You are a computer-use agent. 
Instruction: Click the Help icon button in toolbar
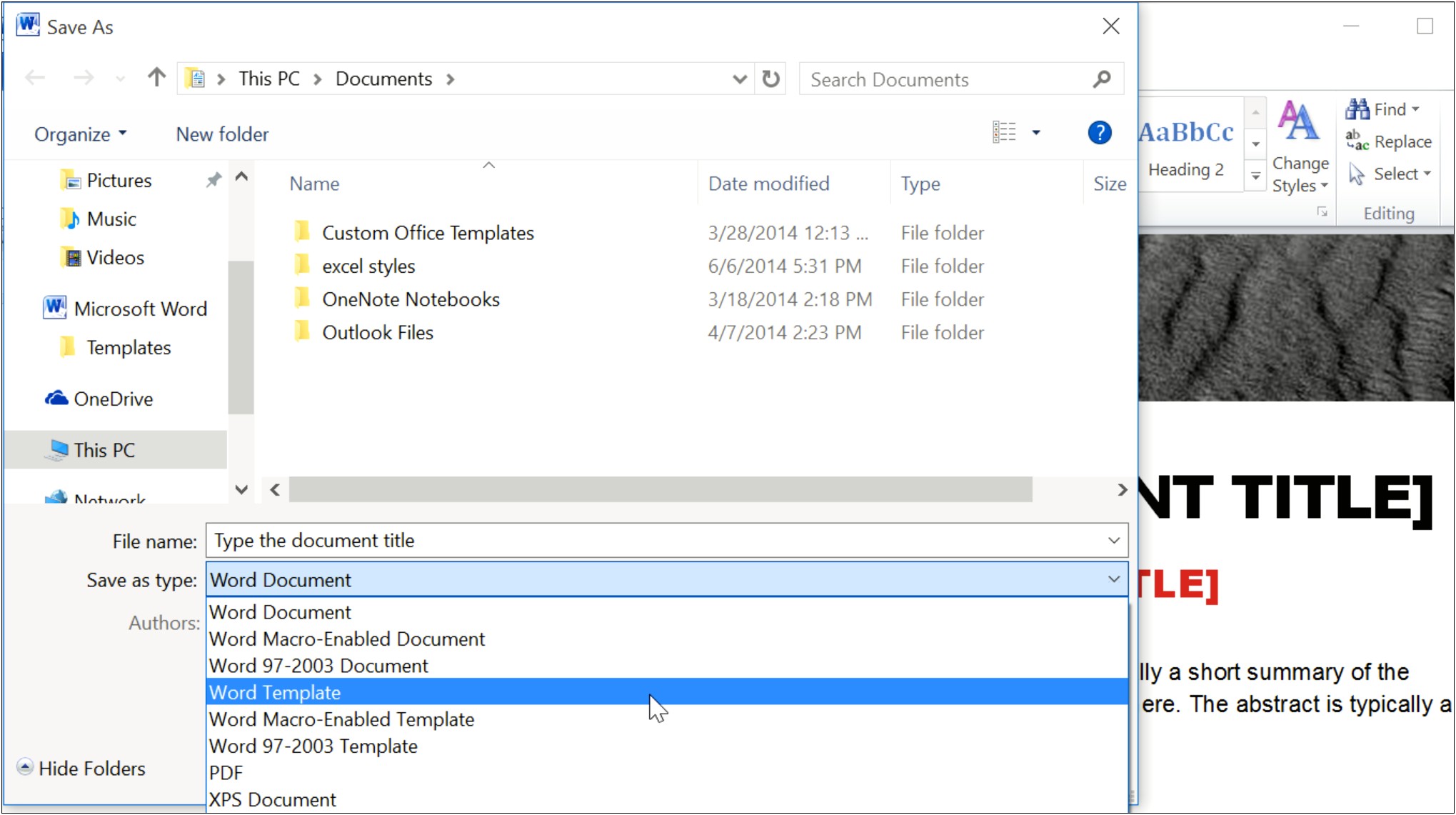click(1100, 132)
